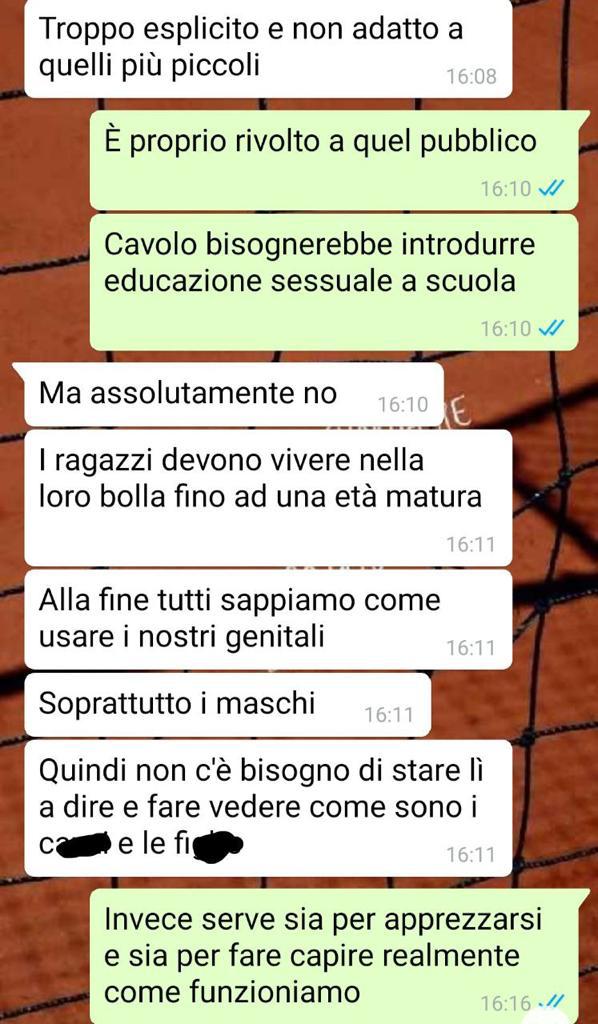Tap the 16:10 timestamp beside "Ma assolutamente no"
The height and width of the screenshot is (1024, 598).
(x=403, y=406)
